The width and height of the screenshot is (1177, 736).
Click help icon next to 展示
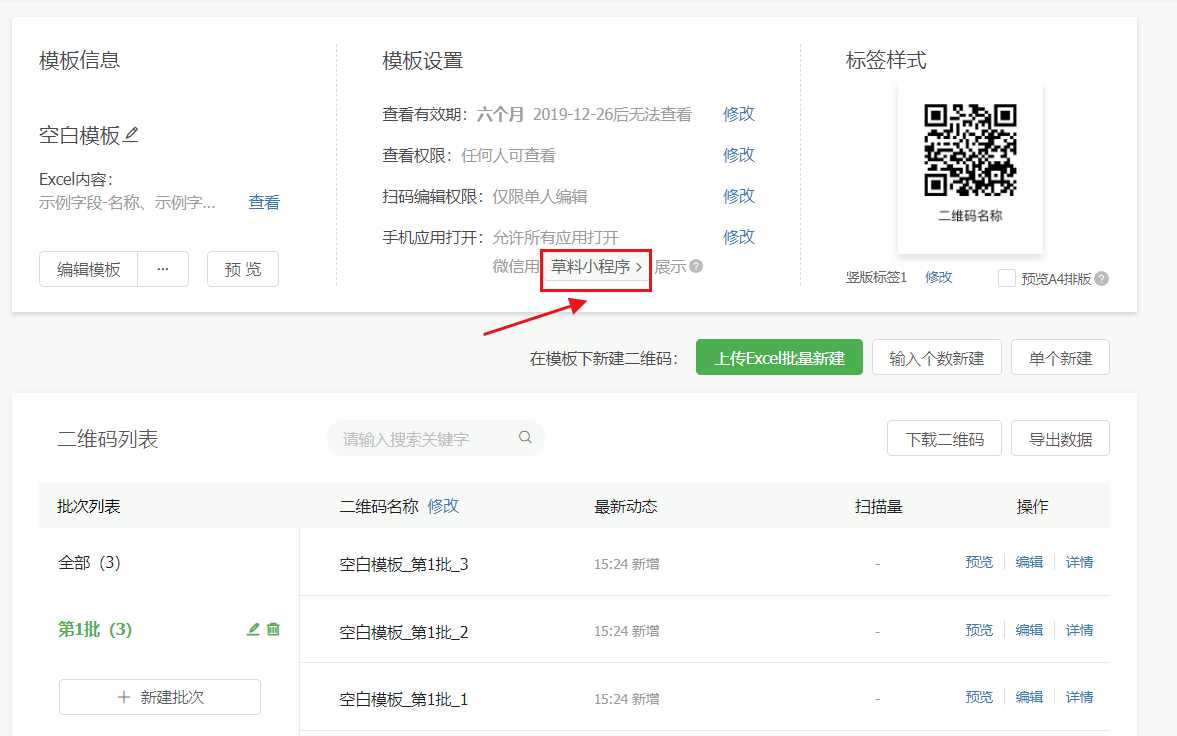[696, 267]
